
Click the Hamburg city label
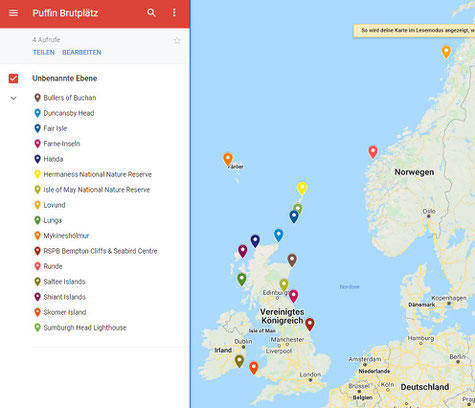[421, 338]
